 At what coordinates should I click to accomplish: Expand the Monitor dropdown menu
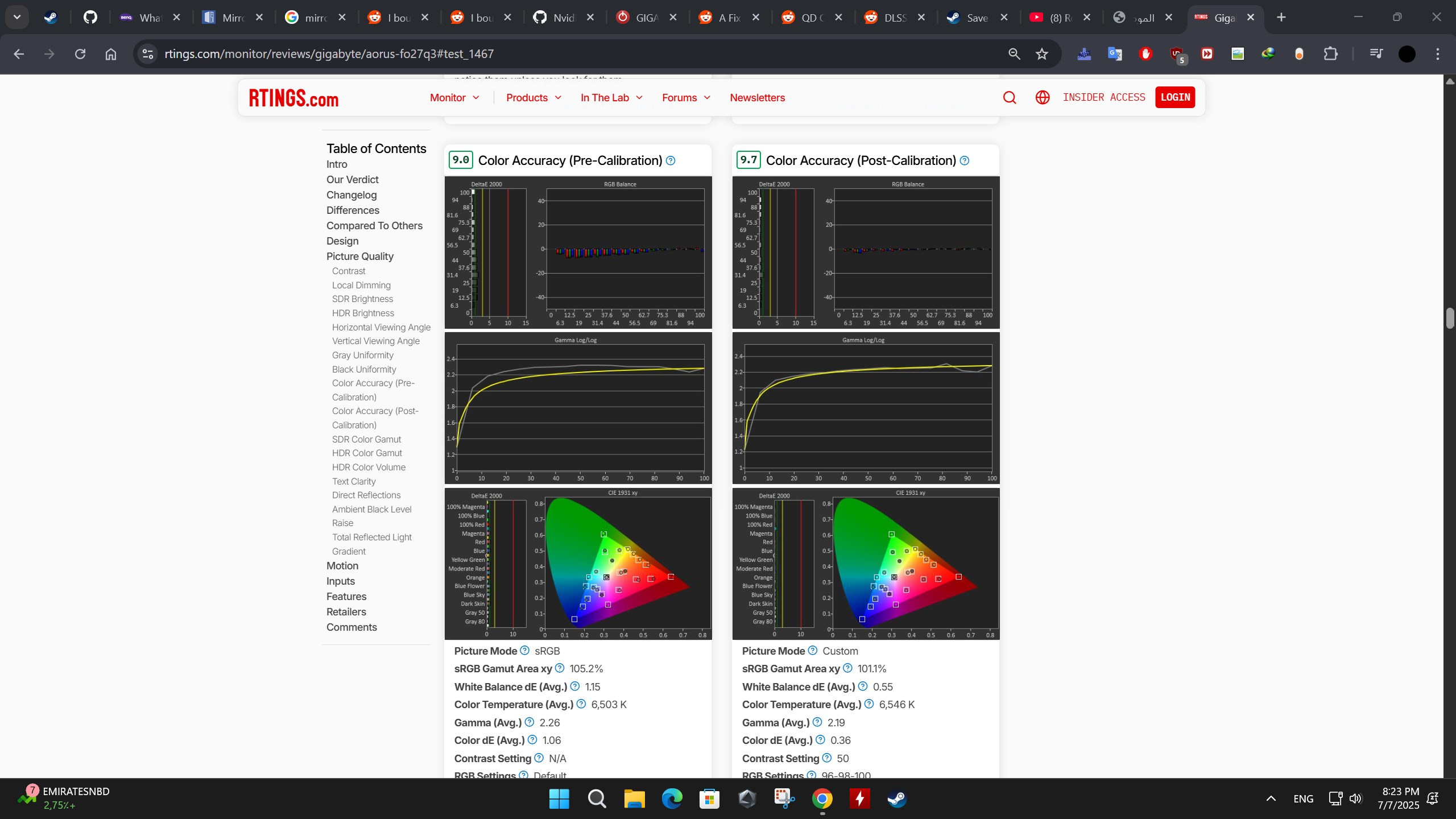[x=455, y=98]
